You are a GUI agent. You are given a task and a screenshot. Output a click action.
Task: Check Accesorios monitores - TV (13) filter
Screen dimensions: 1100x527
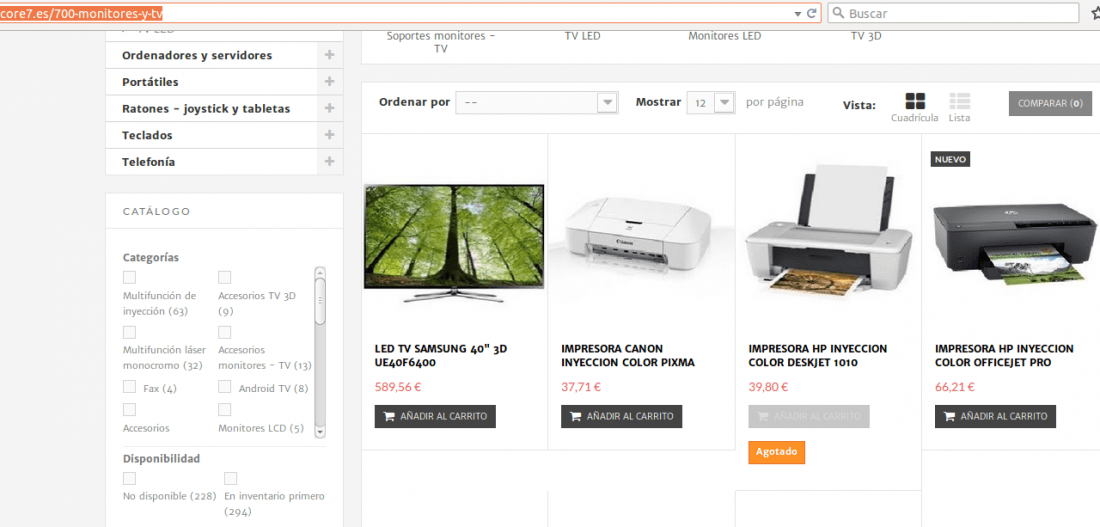pyautogui.click(x=224, y=332)
